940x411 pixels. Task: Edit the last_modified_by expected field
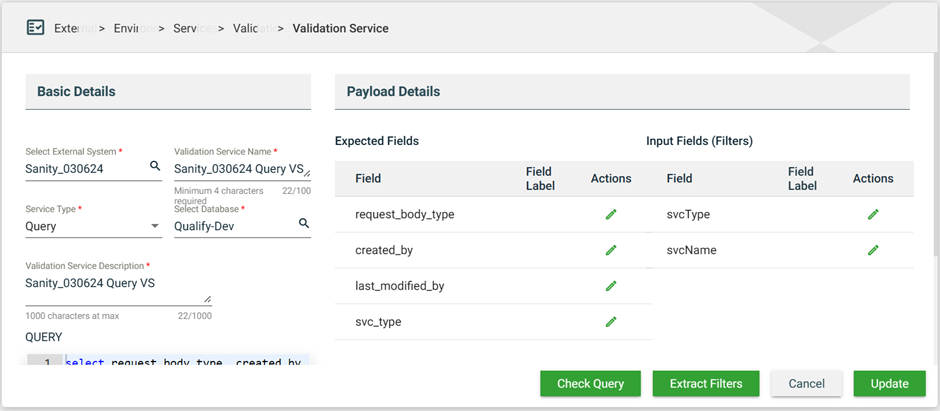click(611, 286)
